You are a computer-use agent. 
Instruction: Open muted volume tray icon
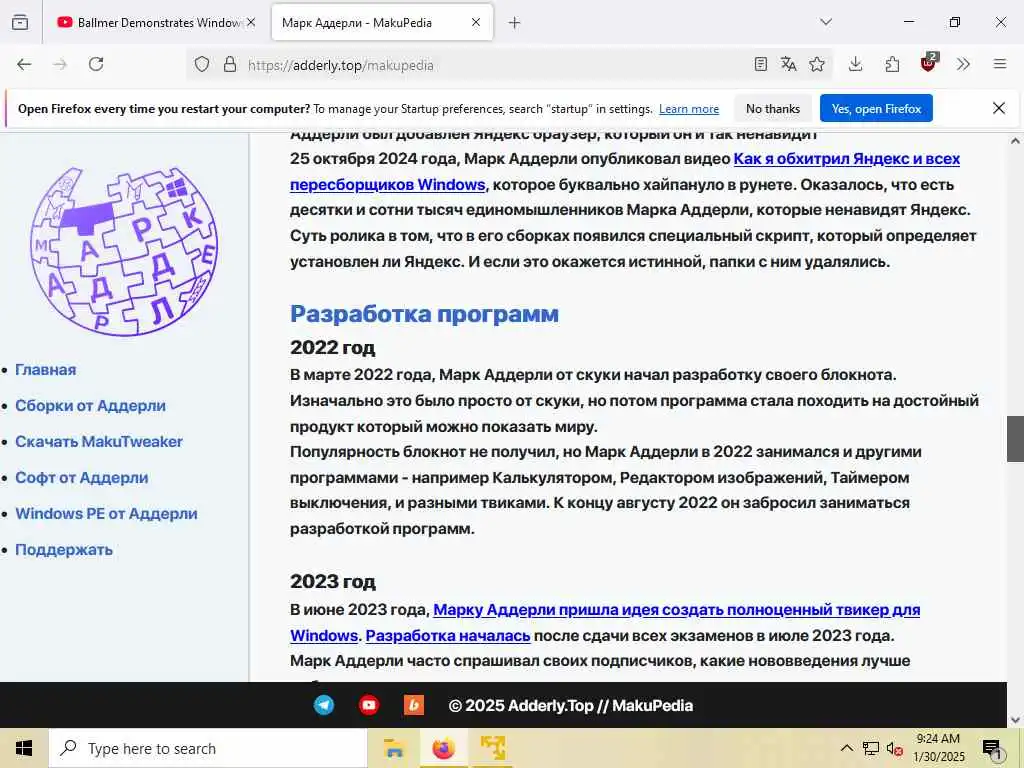(x=895, y=748)
